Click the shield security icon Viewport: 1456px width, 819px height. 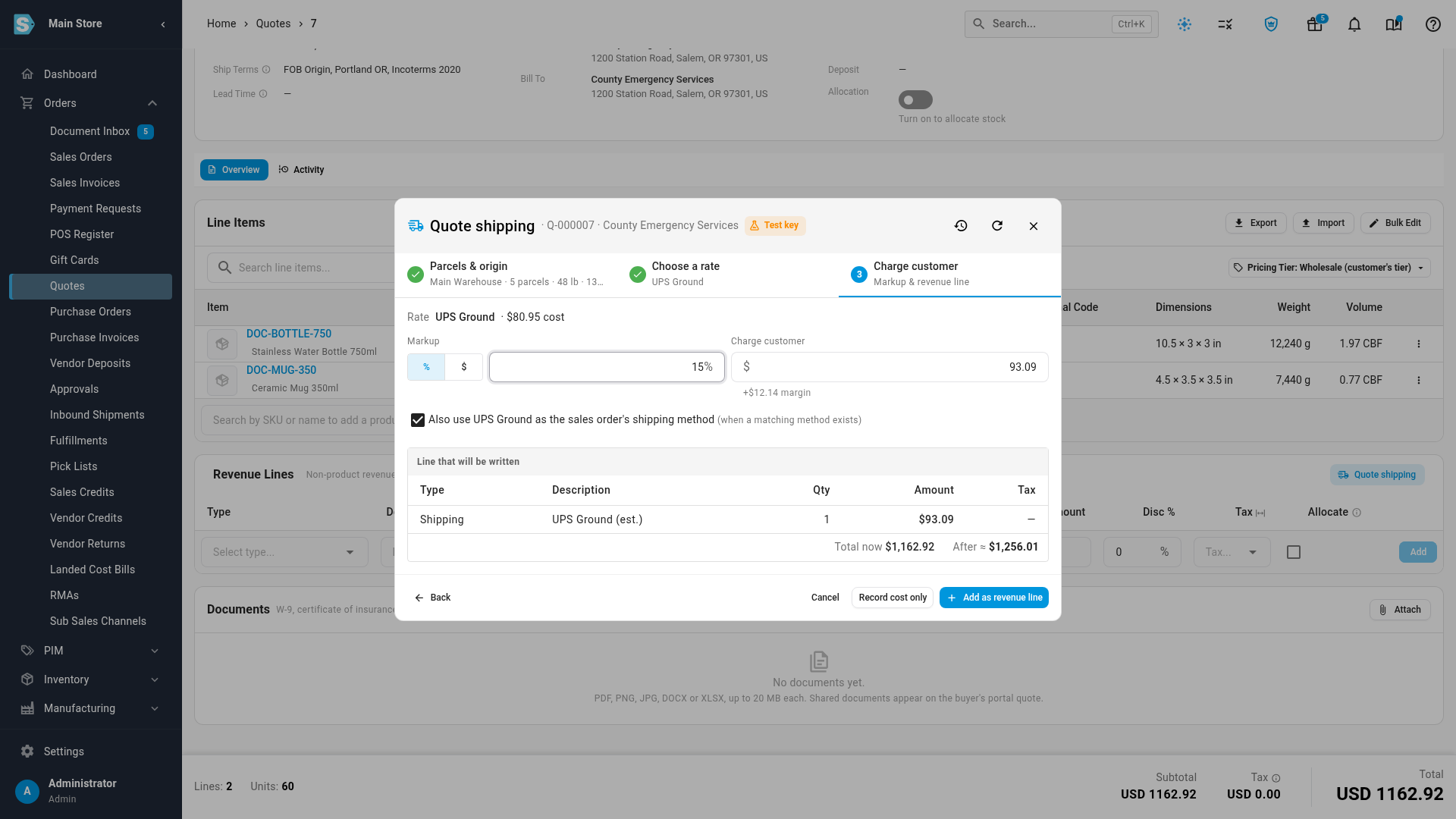[x=1271, y=24]
